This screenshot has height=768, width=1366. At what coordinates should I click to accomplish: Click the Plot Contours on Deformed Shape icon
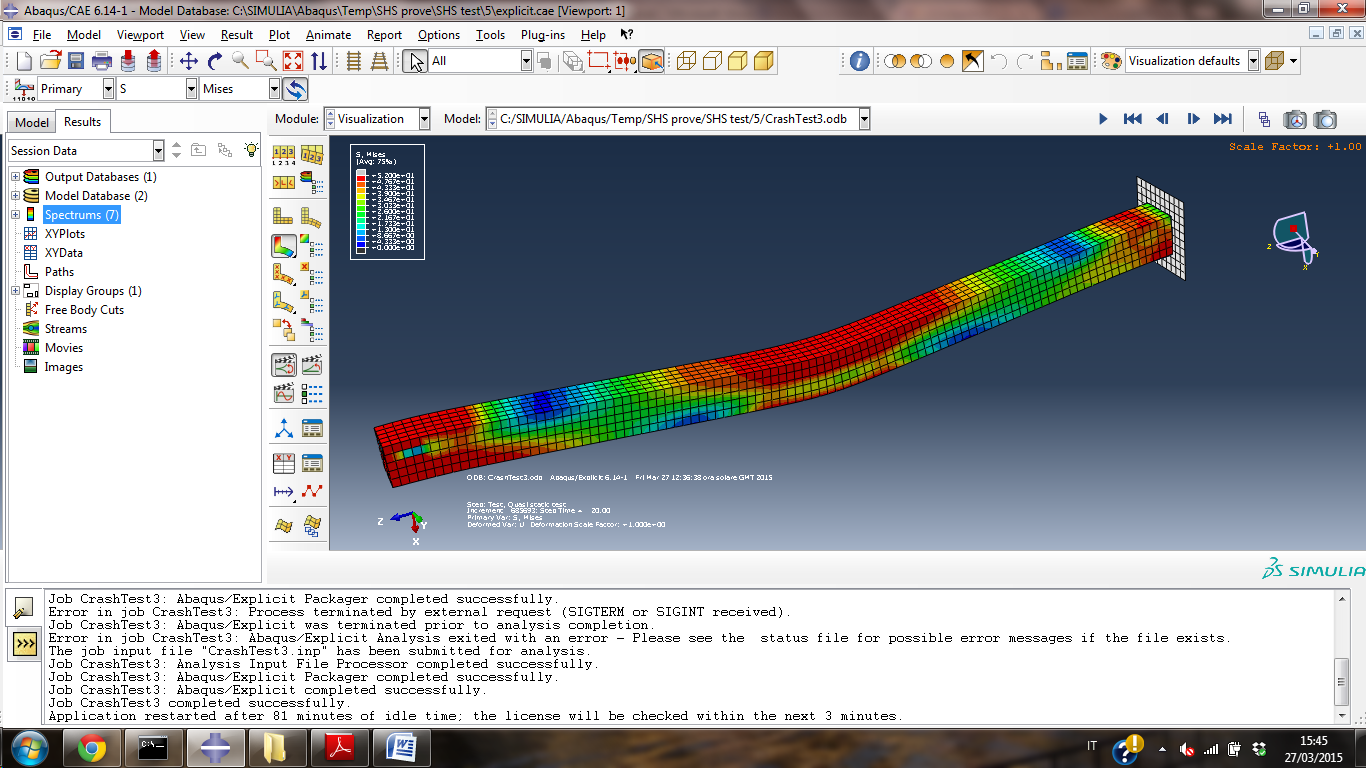click(284, 245)
